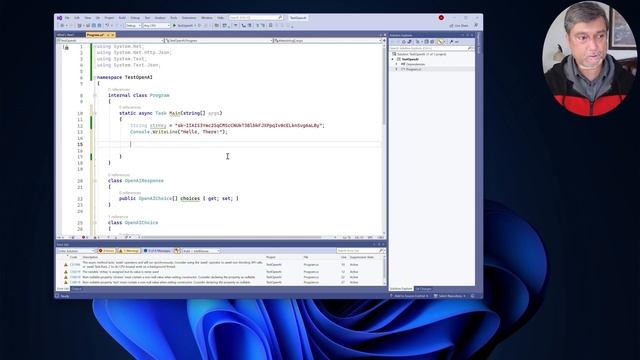Collapse the OpenAIChoice class block
Image resolution: width=640 pixels, height=360 pixels.
point(95,223)
